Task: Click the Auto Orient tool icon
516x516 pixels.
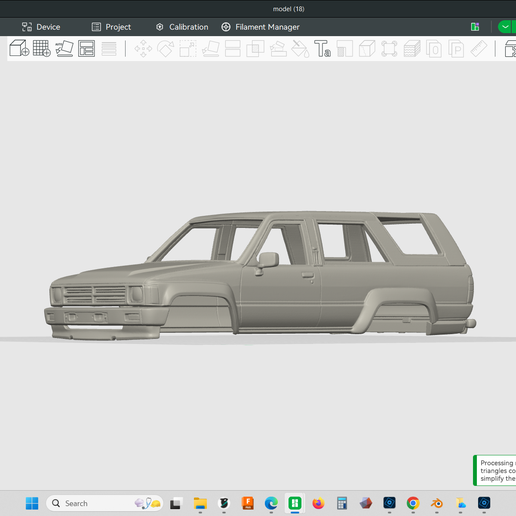Action: pyautogui.click(x=64, y=48)
